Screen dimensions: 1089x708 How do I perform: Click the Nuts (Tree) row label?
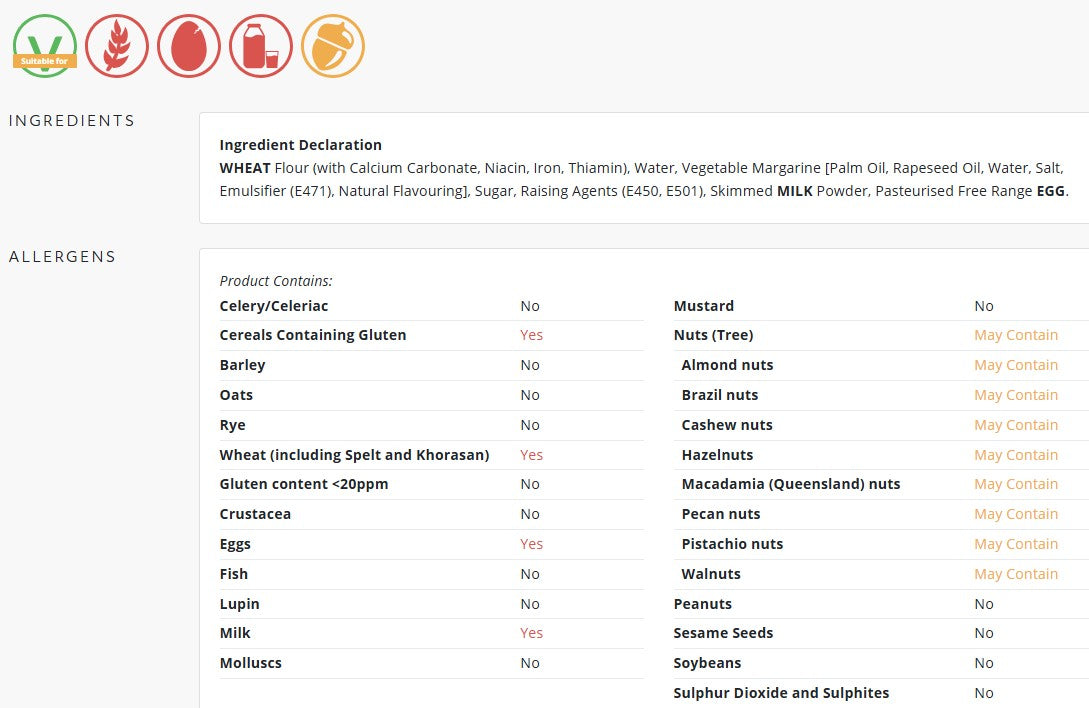pos(713,335)
